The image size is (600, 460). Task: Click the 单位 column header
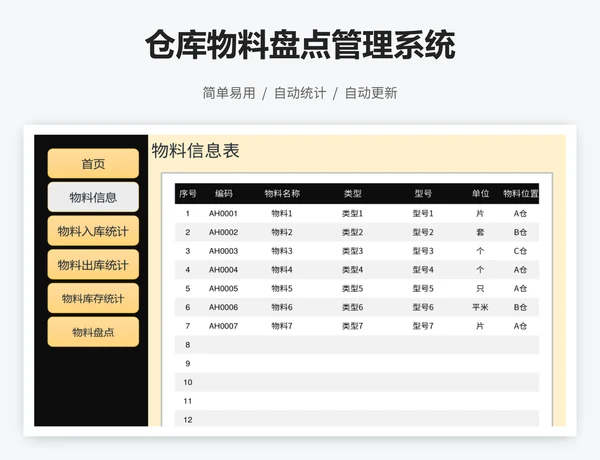click(480, 194)
